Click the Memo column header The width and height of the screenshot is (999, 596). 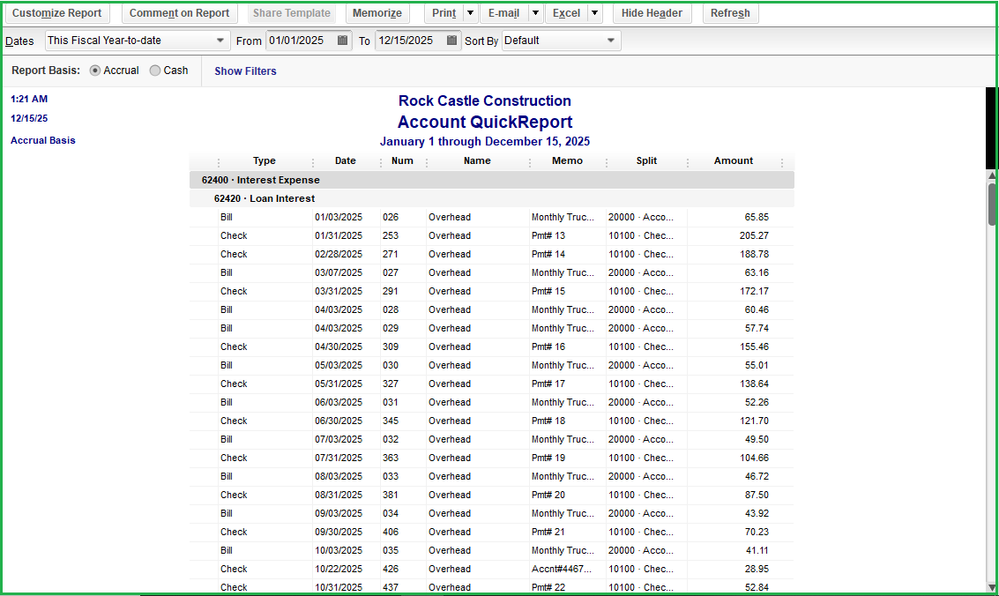click(567, 161)
